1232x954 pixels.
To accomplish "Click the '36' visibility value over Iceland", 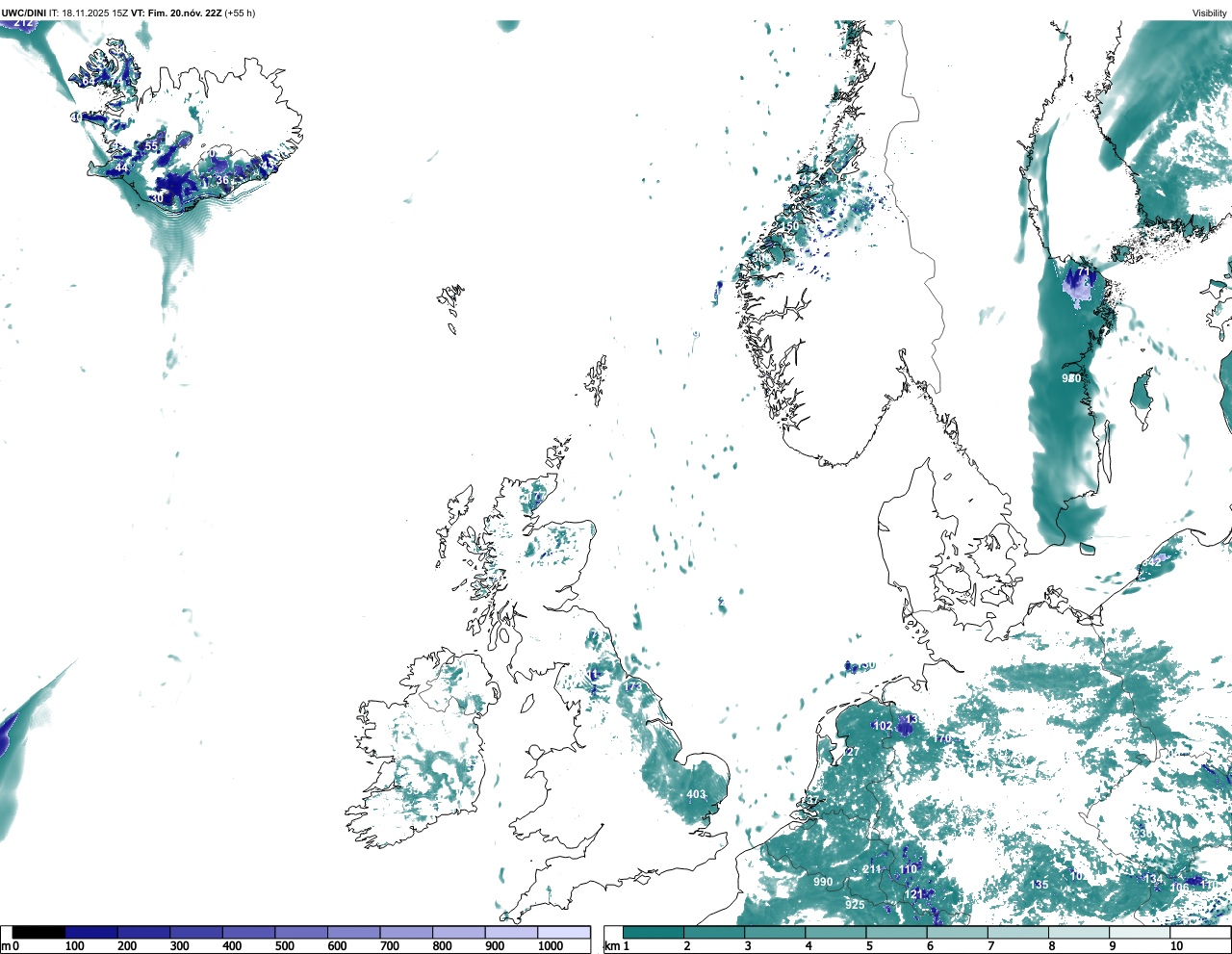I will (x=222, y=180).
